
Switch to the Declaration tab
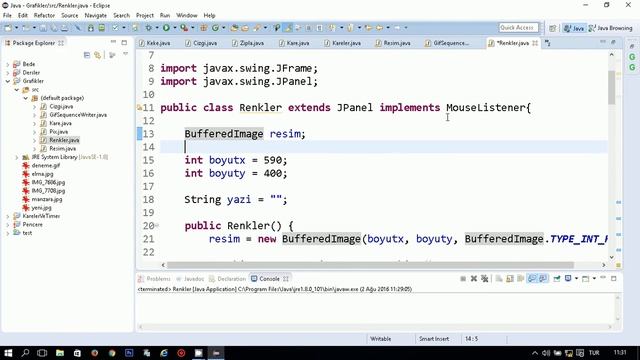tap(227, 279)
